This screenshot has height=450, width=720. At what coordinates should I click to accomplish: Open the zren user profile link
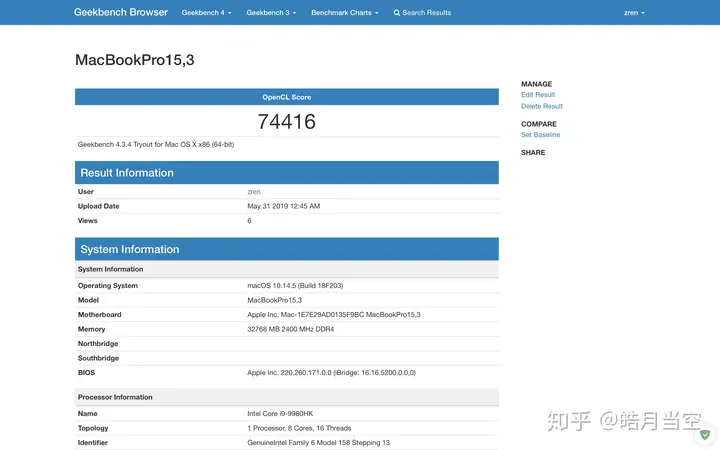pos(253,191)
